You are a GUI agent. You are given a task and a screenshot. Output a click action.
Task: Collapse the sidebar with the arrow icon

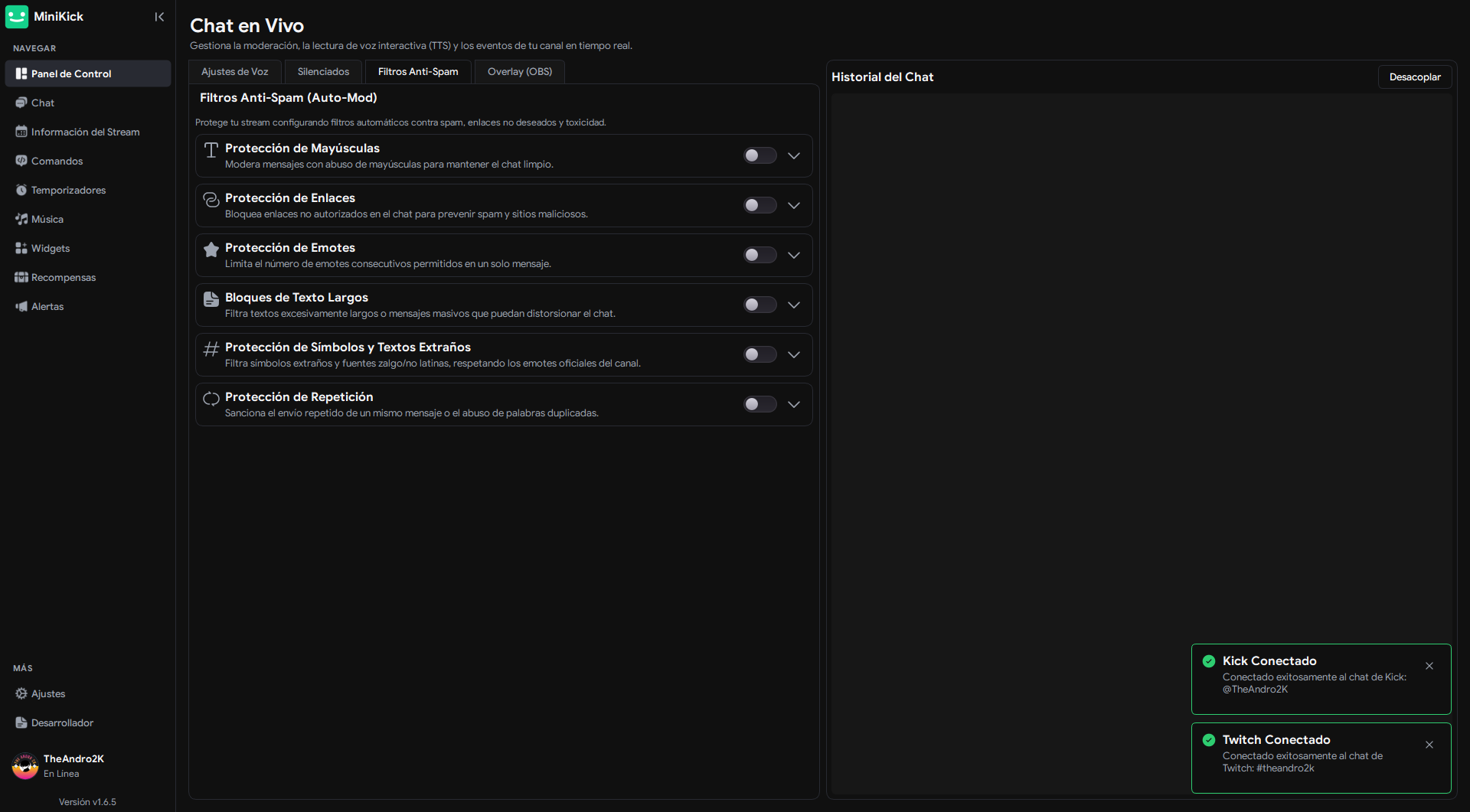[159, 17]
